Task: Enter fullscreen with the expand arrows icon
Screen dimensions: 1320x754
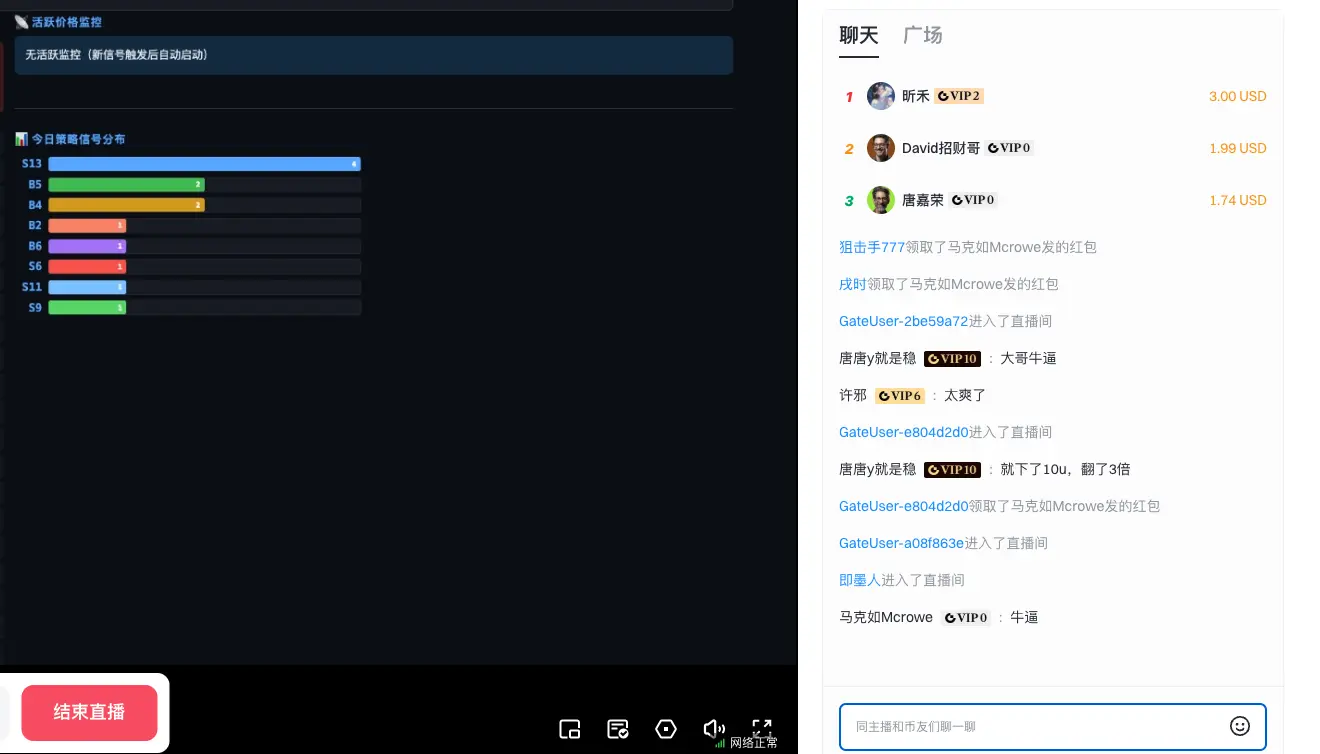Action: coord(762,729)
